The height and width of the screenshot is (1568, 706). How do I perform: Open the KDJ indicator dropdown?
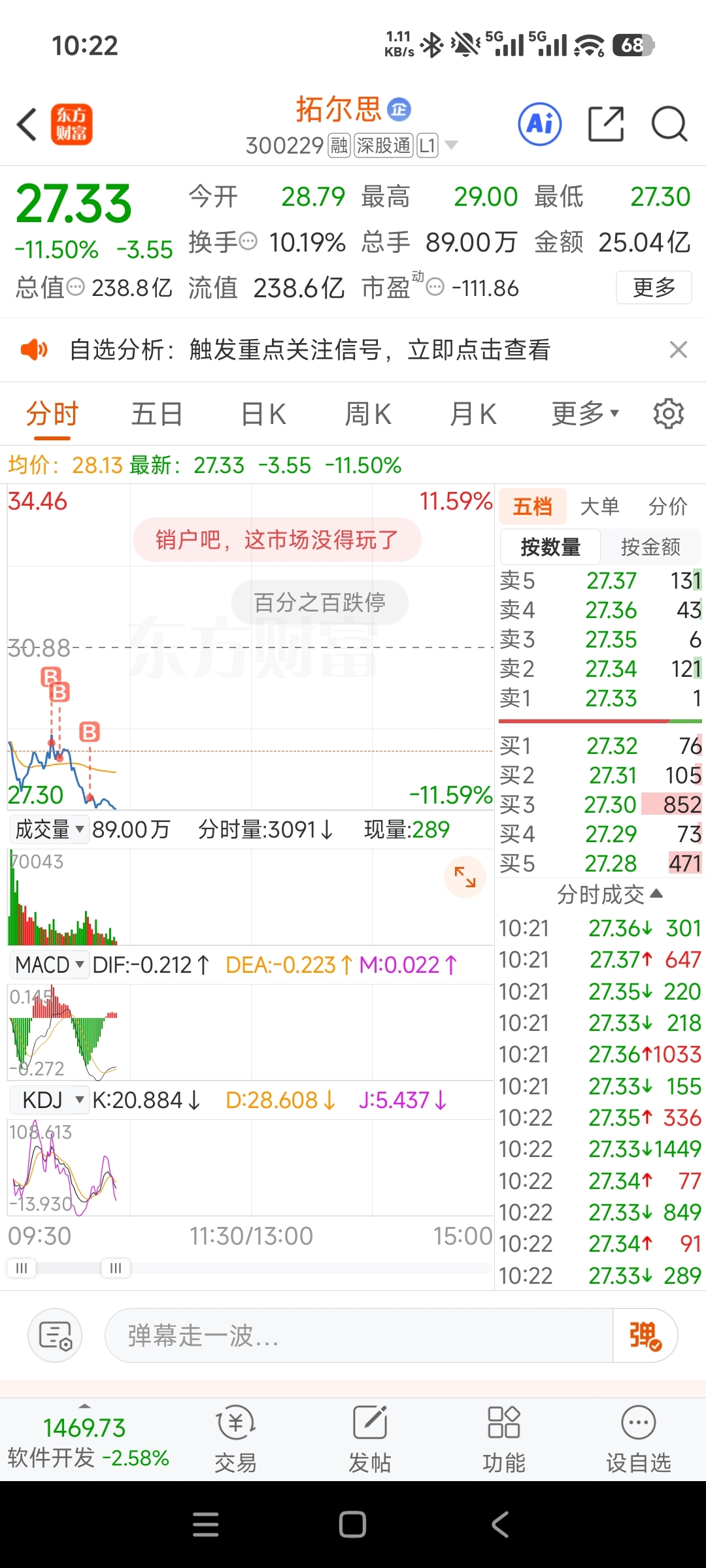pyautogui.click(x=50, y=1100)
